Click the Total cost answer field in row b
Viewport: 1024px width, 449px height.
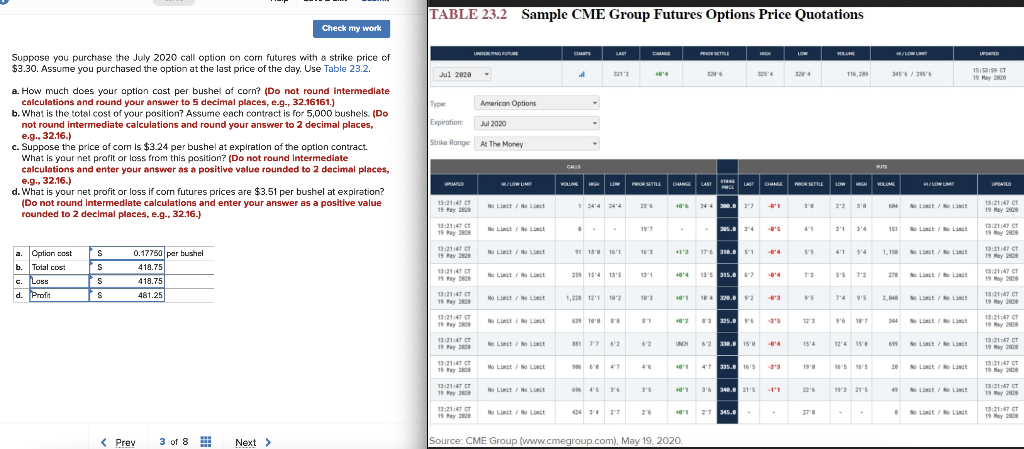(127, 267)
